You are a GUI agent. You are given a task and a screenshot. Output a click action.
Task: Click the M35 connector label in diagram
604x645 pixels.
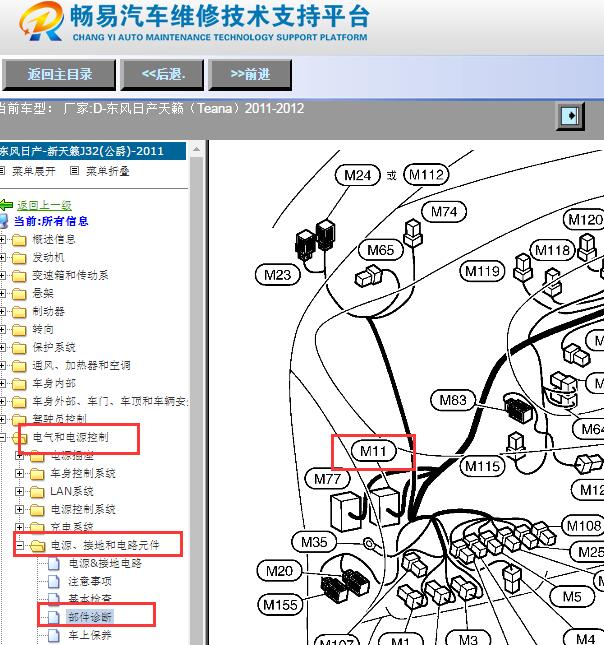[x=314, y=542]
